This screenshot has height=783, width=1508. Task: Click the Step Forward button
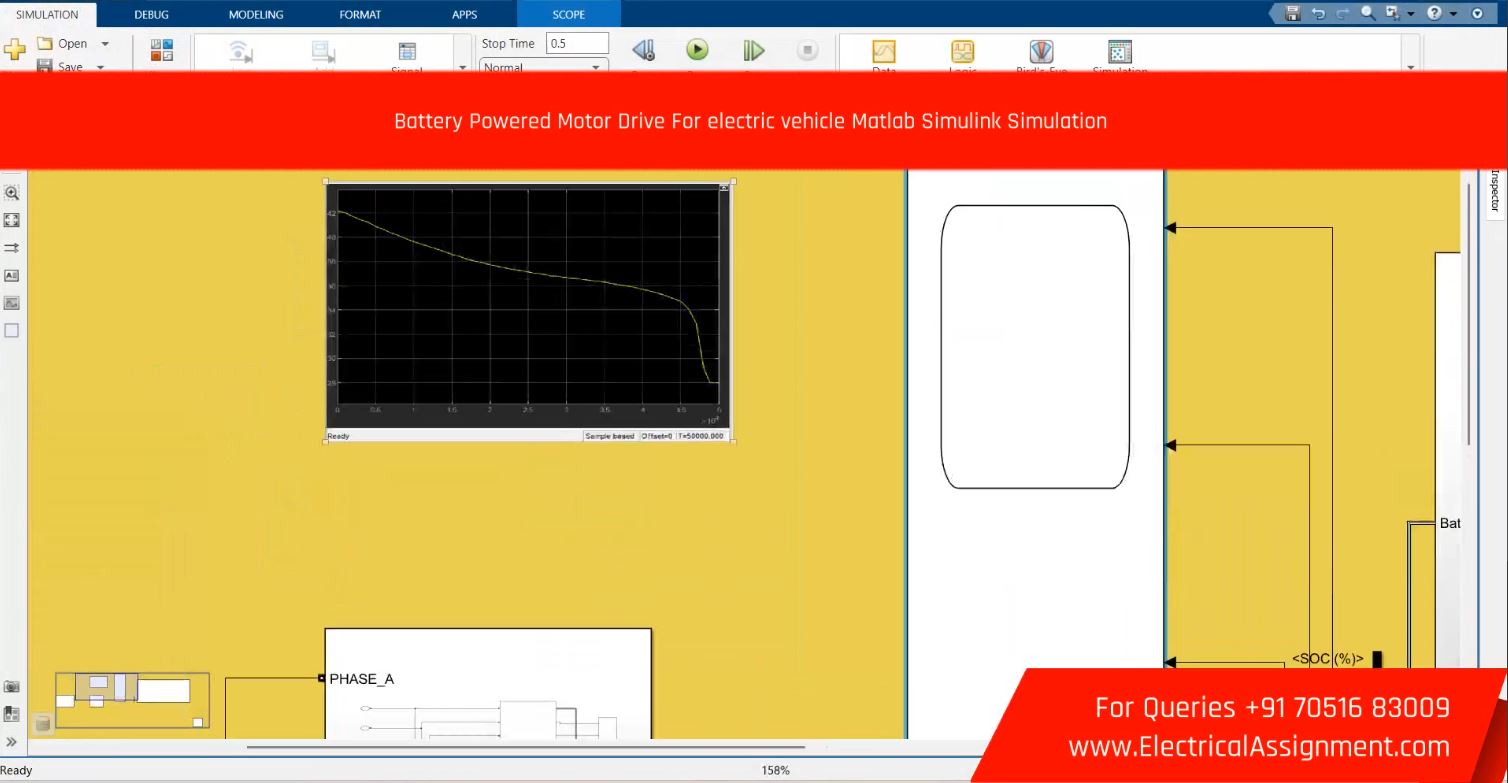tap(753, 50)
